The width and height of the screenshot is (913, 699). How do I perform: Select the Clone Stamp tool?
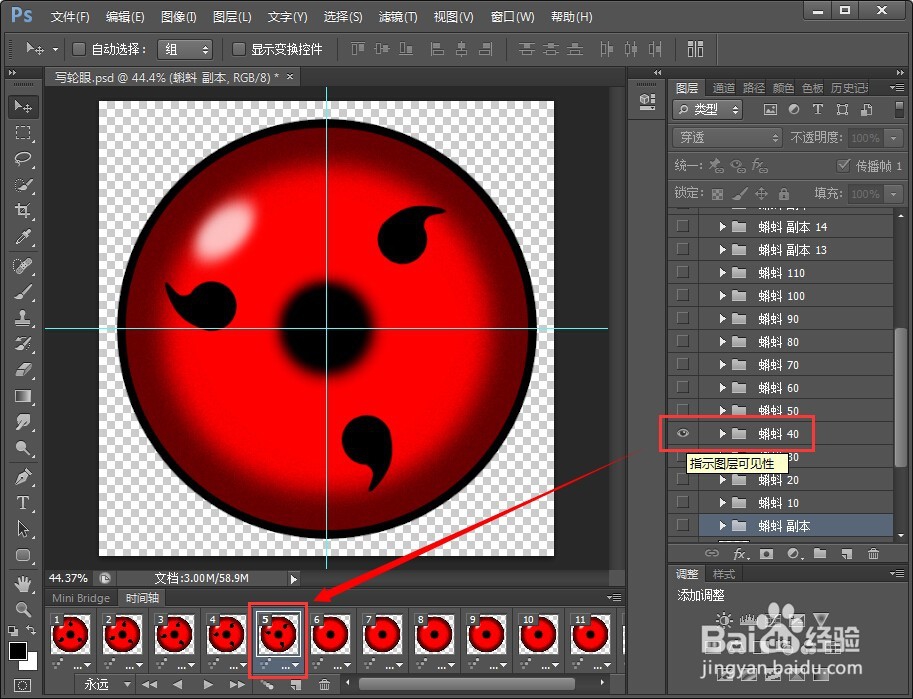point(23,318)
